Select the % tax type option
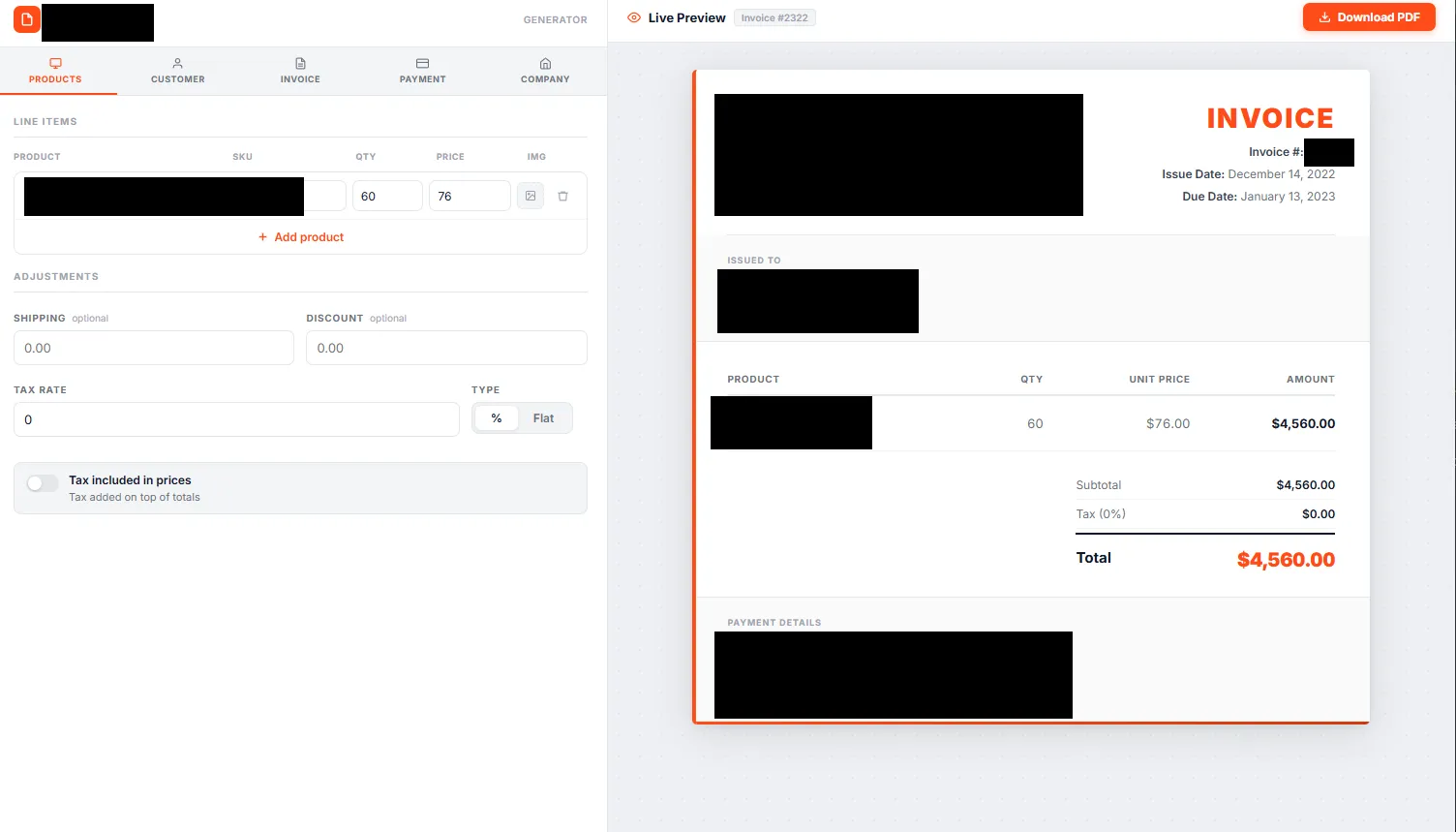 coord(497,418)
